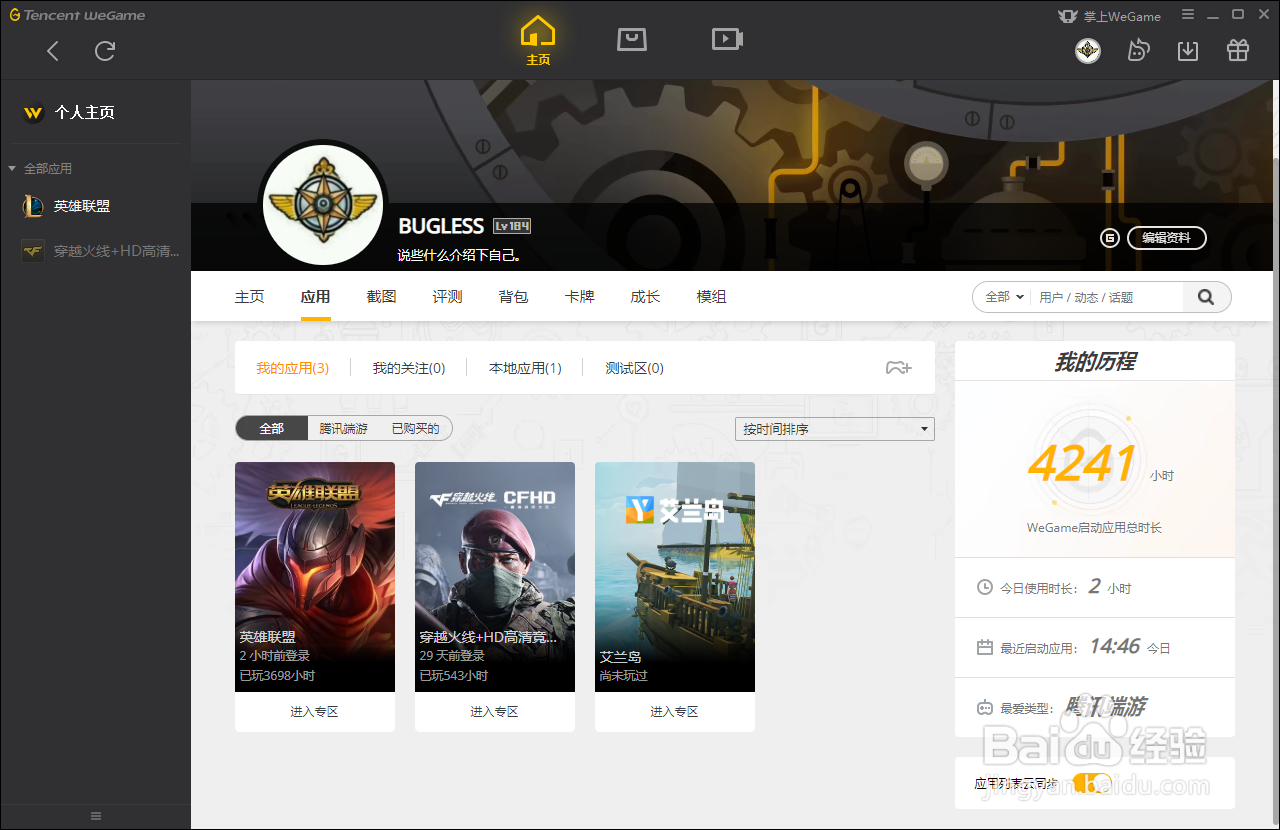Open the 全部 search scope dropdown
The width and height of the screenshot is (1280, 830).
pyautogui.click(x=1004, y=297)
